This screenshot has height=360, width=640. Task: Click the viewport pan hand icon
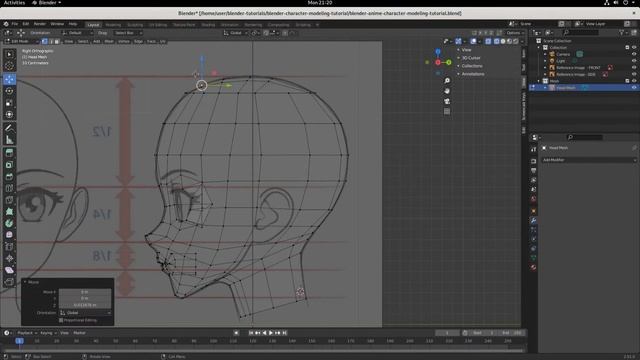click(447, 91)
